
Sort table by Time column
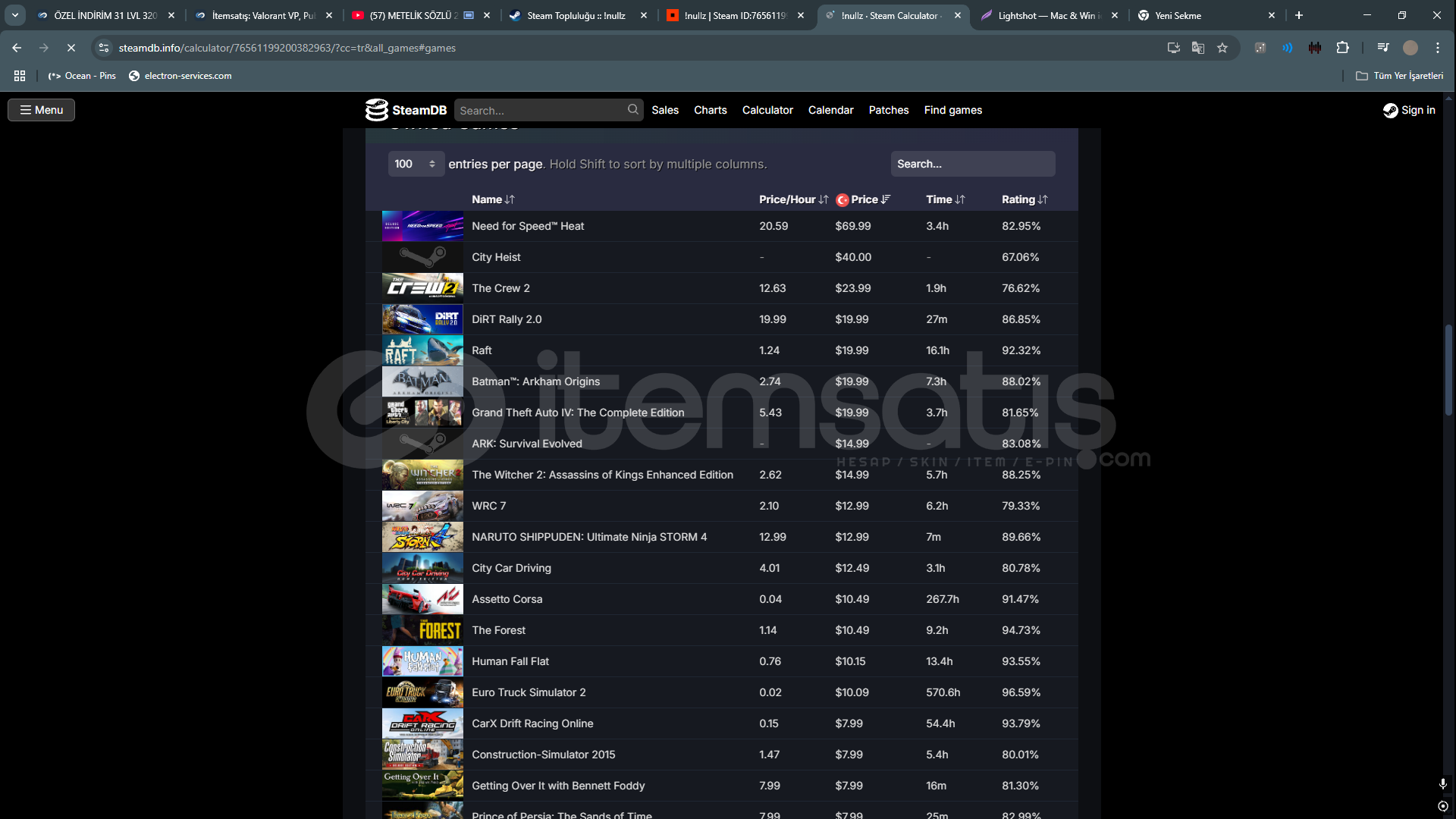945,199
